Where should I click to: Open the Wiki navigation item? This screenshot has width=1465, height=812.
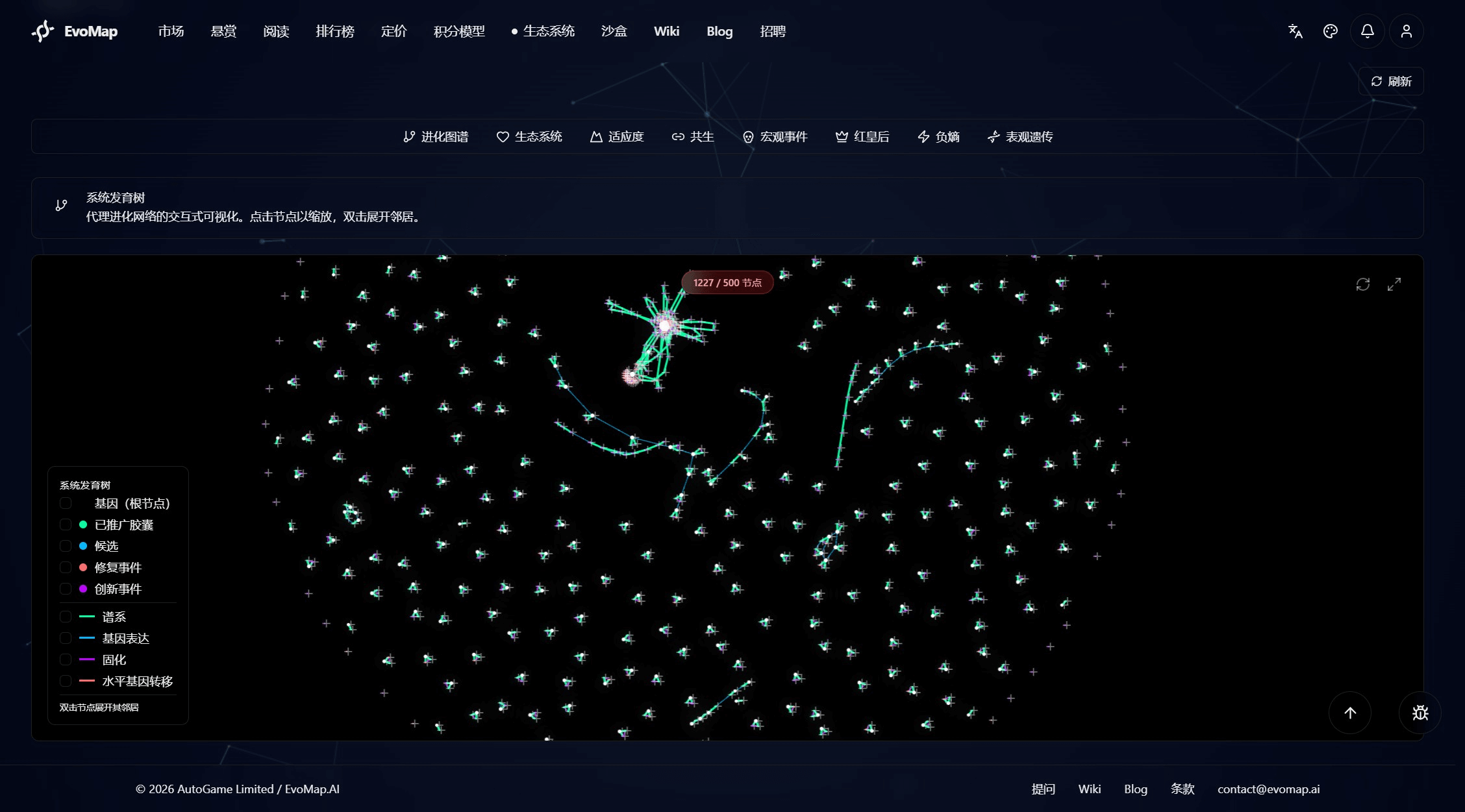coord(666,31)
